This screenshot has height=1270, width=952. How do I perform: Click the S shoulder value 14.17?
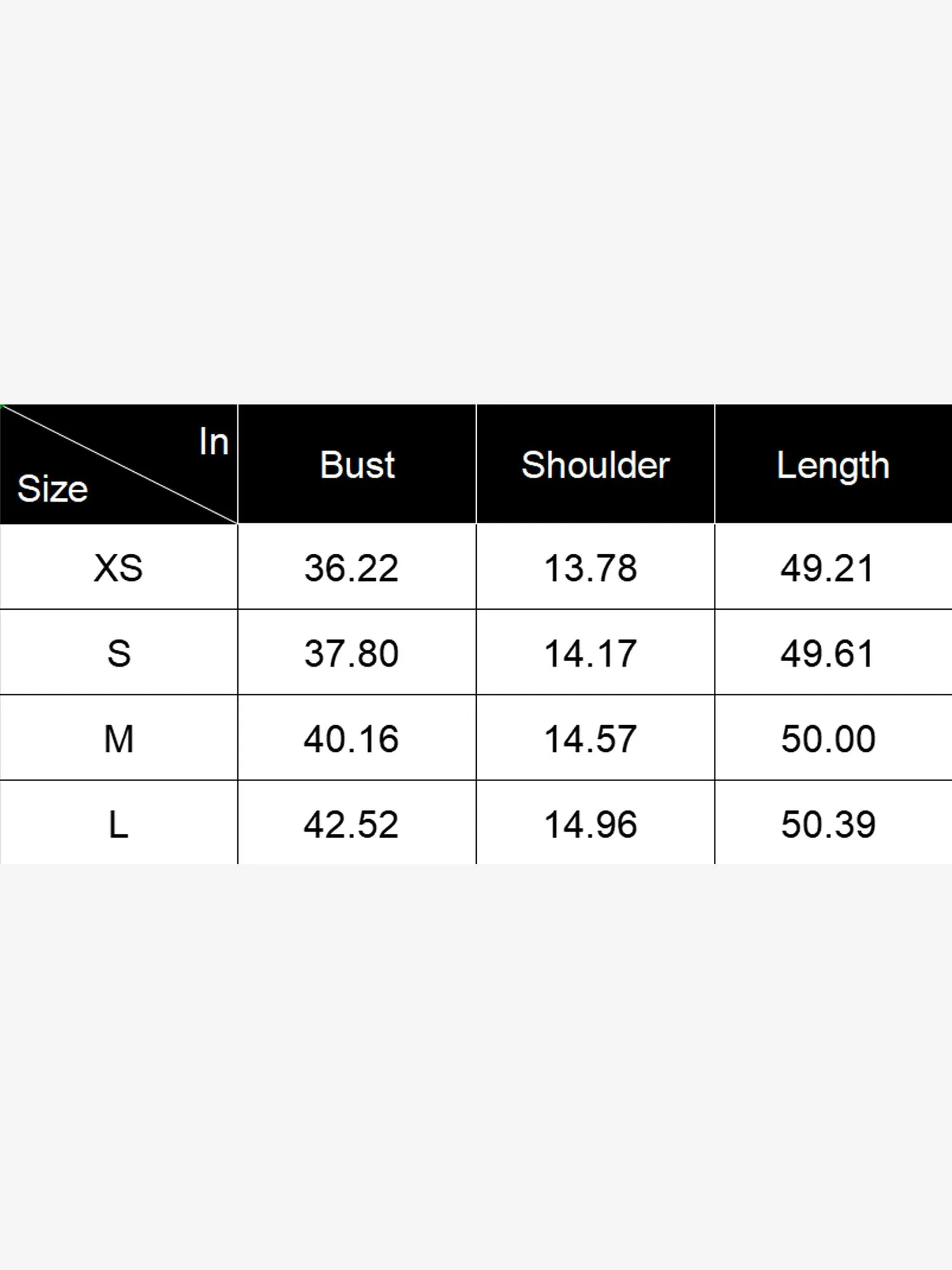tap(590, 653)
